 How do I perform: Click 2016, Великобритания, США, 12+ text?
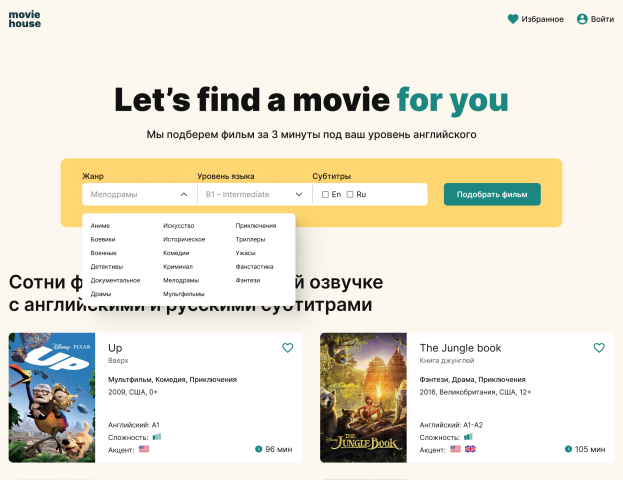[475, 392]
